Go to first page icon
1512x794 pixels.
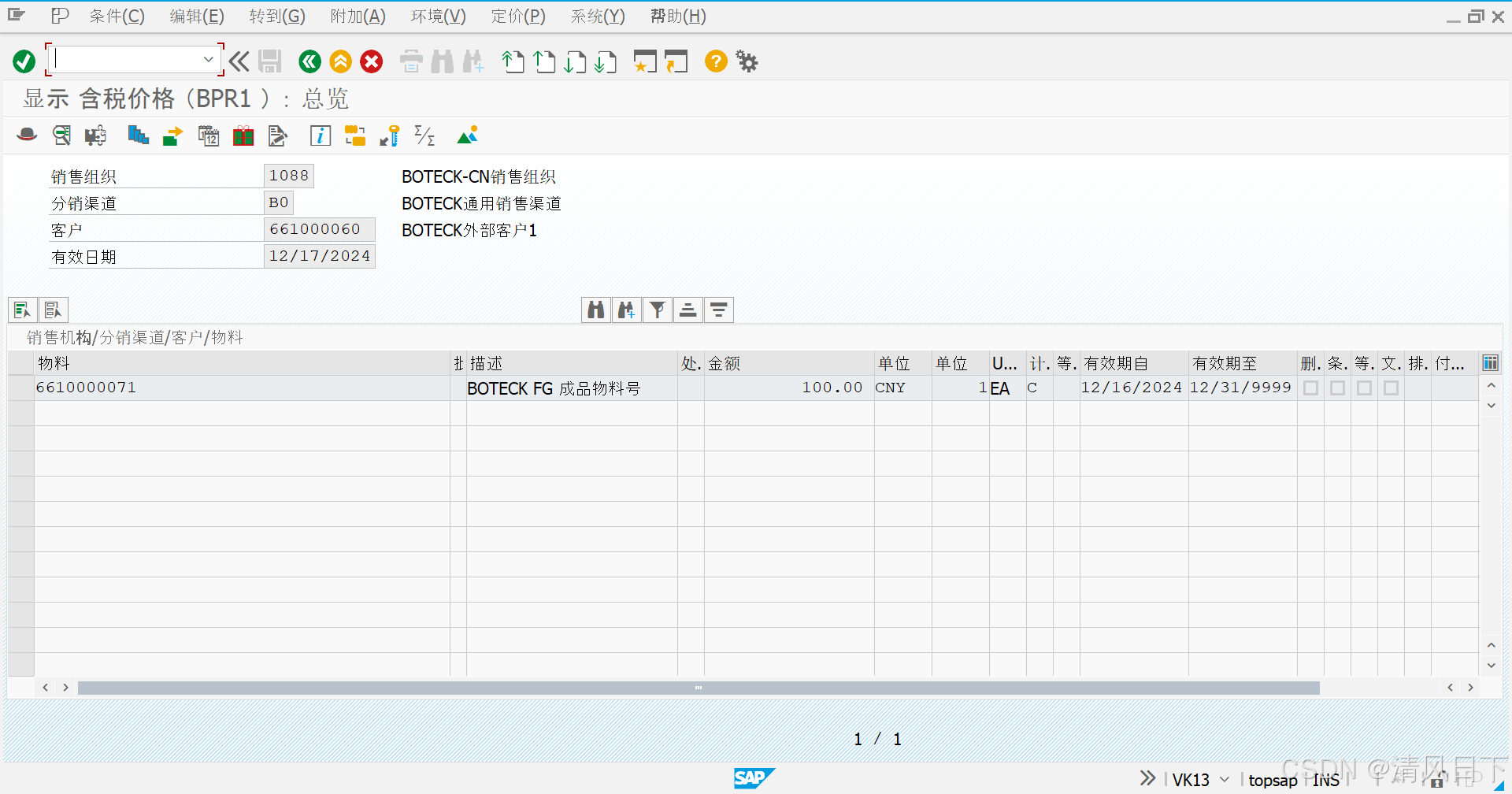pyautogui.click(x=513, y=61)
